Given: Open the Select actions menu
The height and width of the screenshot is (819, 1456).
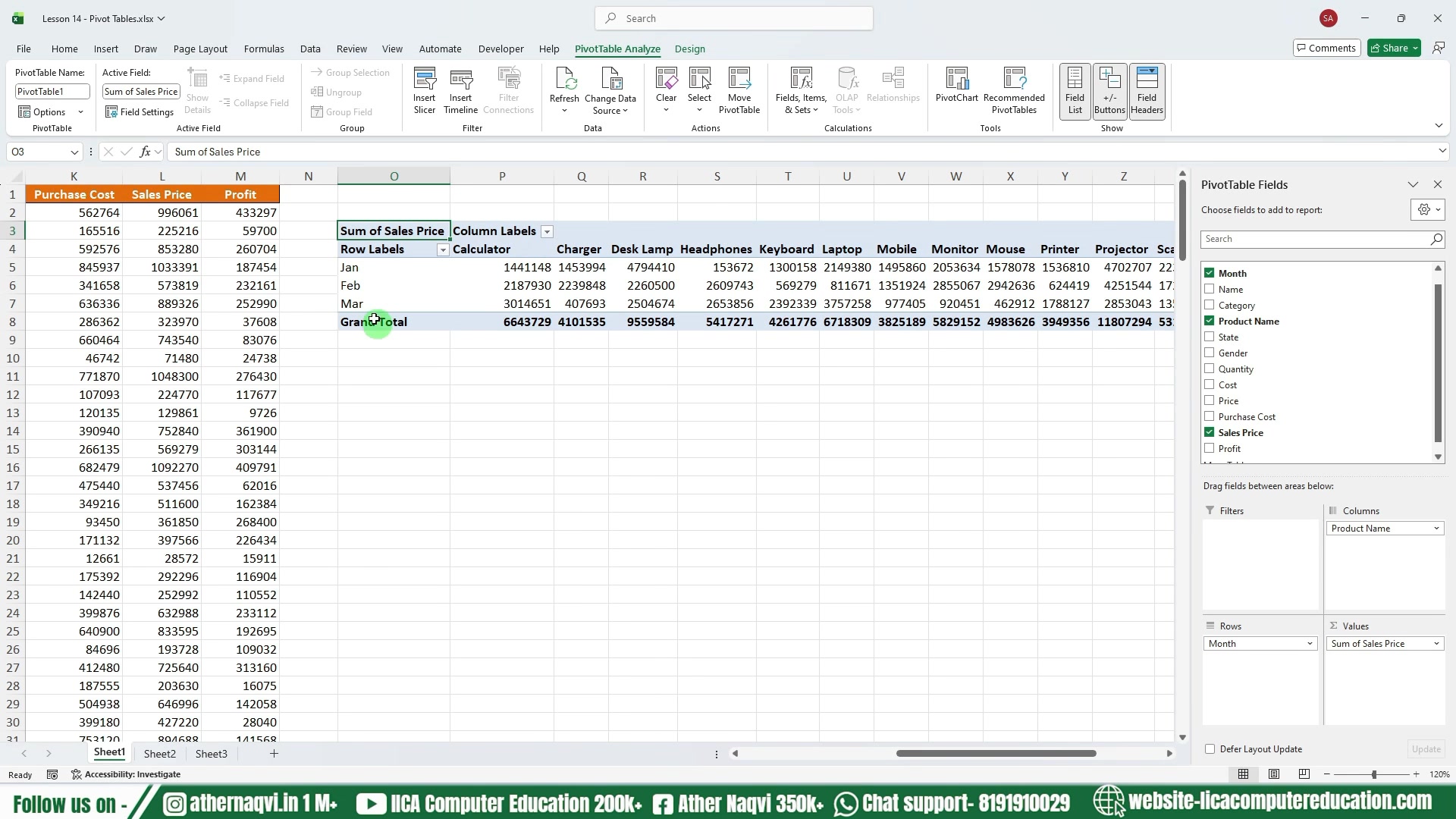Looking at the screenshot, I should point(699,91).
